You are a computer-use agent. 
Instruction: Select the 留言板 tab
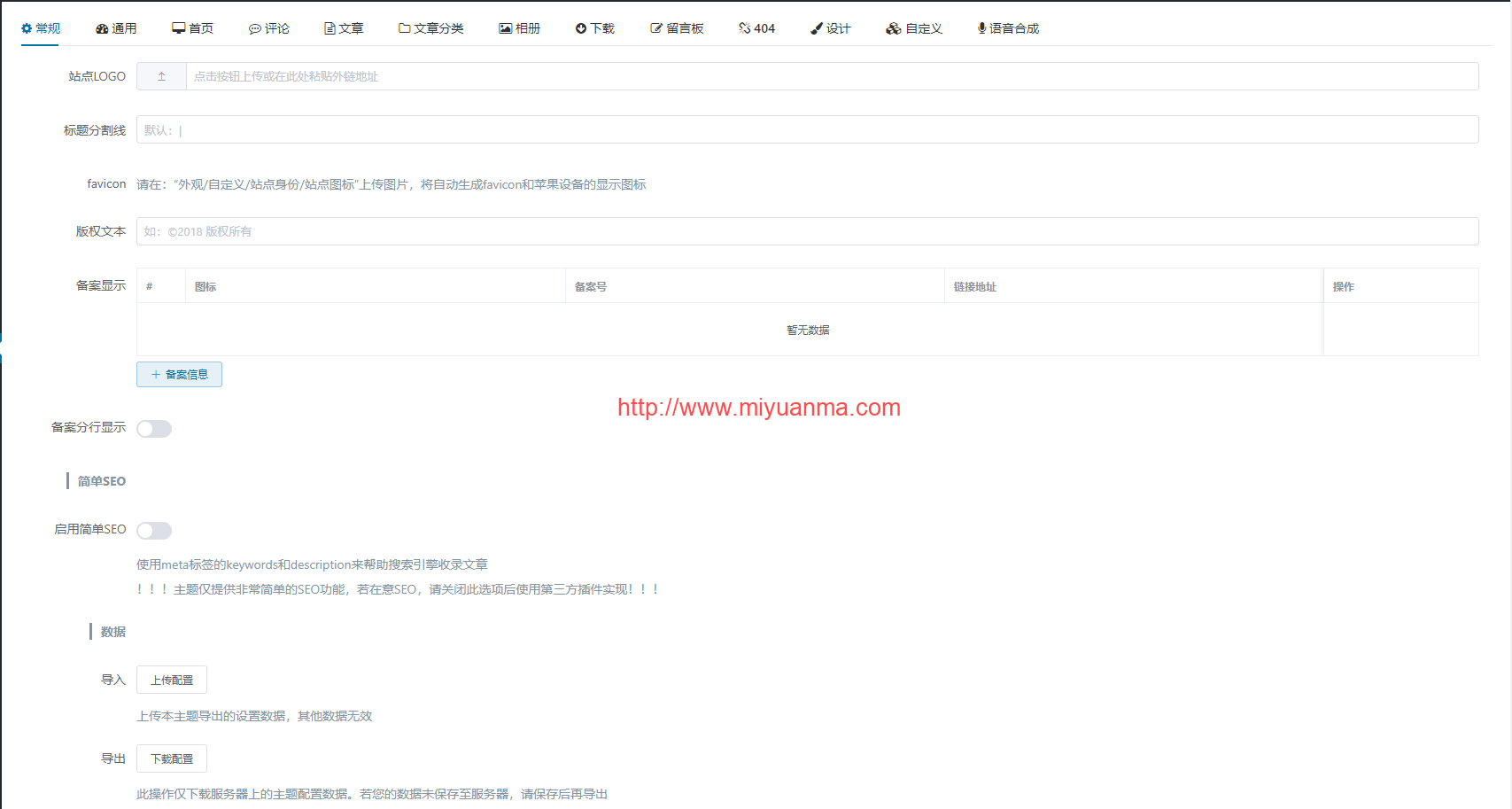click(678, 28)
